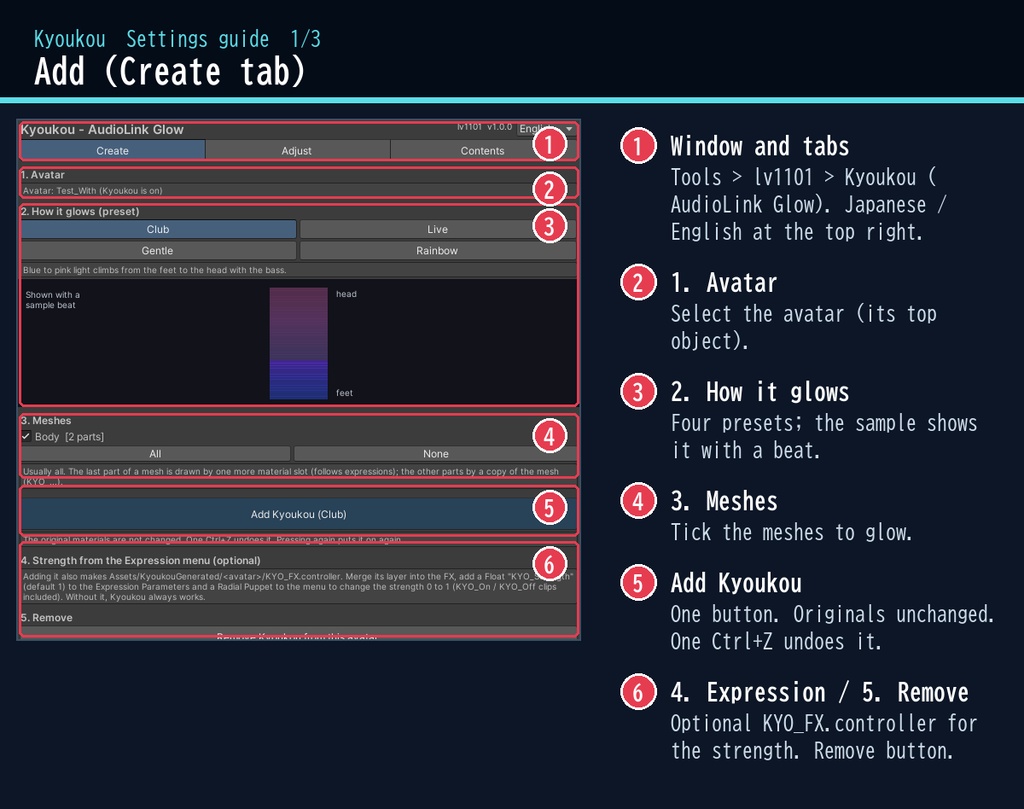This screenshot has height=809, width=1024.
Task: Click the Add Kyoukou (Club) button
Action: (x=298, y=514)
